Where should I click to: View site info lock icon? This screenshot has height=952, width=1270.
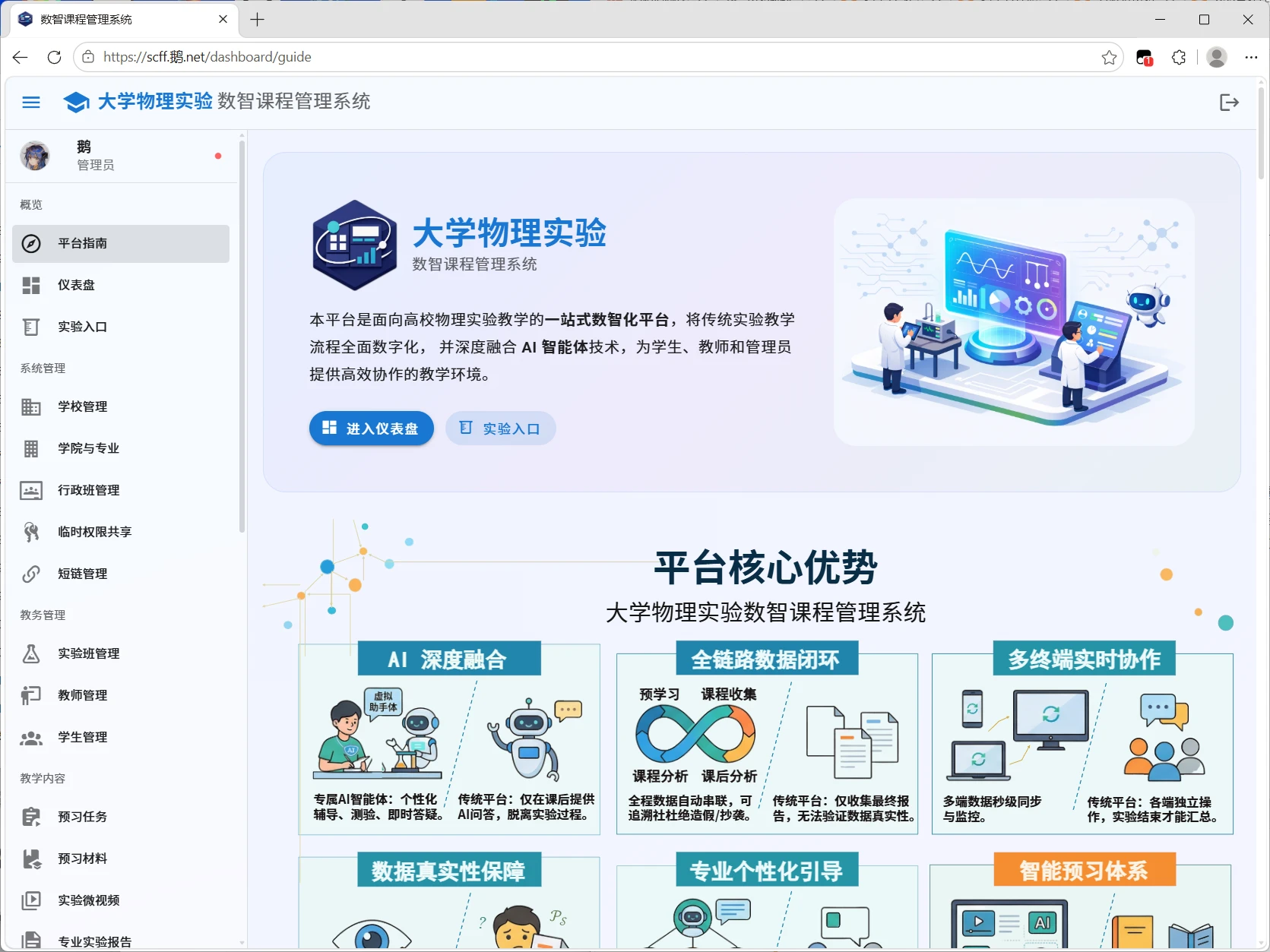(89, 57)
